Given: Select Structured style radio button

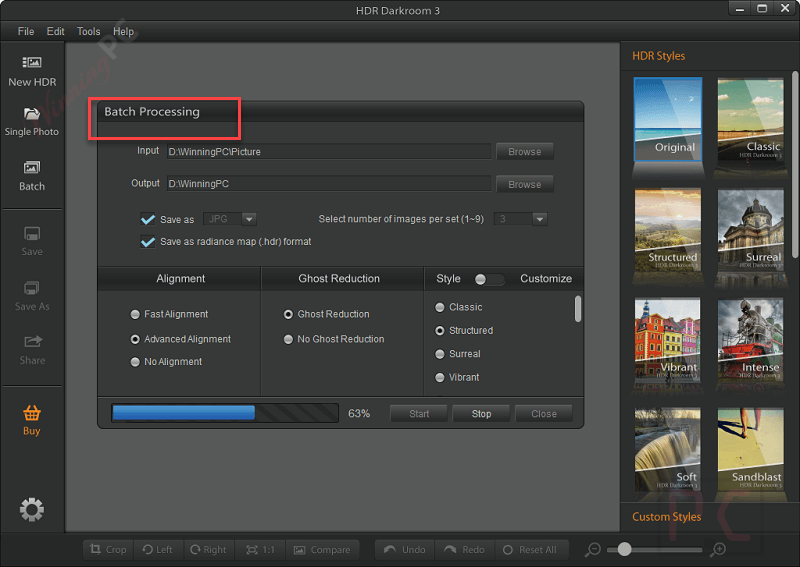Looking at the screenshot, I should [x=440, y=331].
